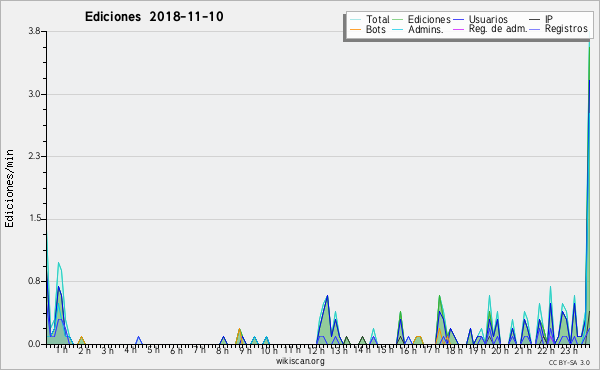Click the Total legend color line
600x370 pixels.
355,20
